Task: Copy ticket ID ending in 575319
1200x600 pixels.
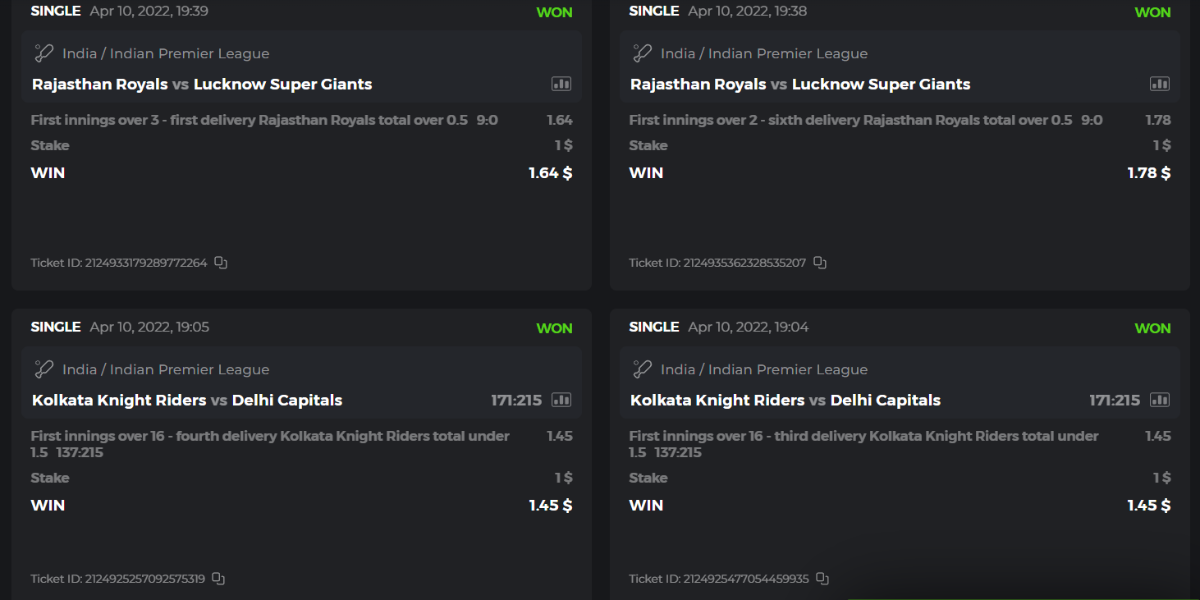Action: [x=219, y=579]
